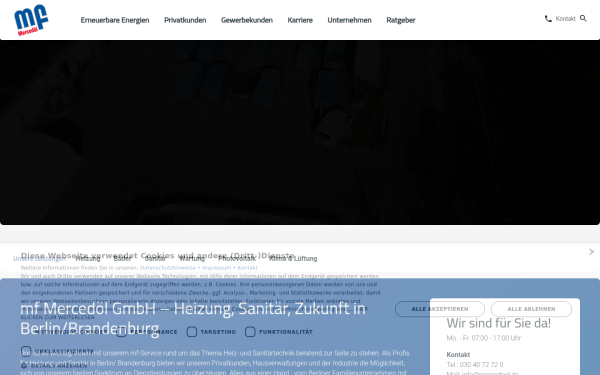The height and width of the screenshot is (375, 600).
Task: Click the Alle ablehnen button
Action: [532, 309]
